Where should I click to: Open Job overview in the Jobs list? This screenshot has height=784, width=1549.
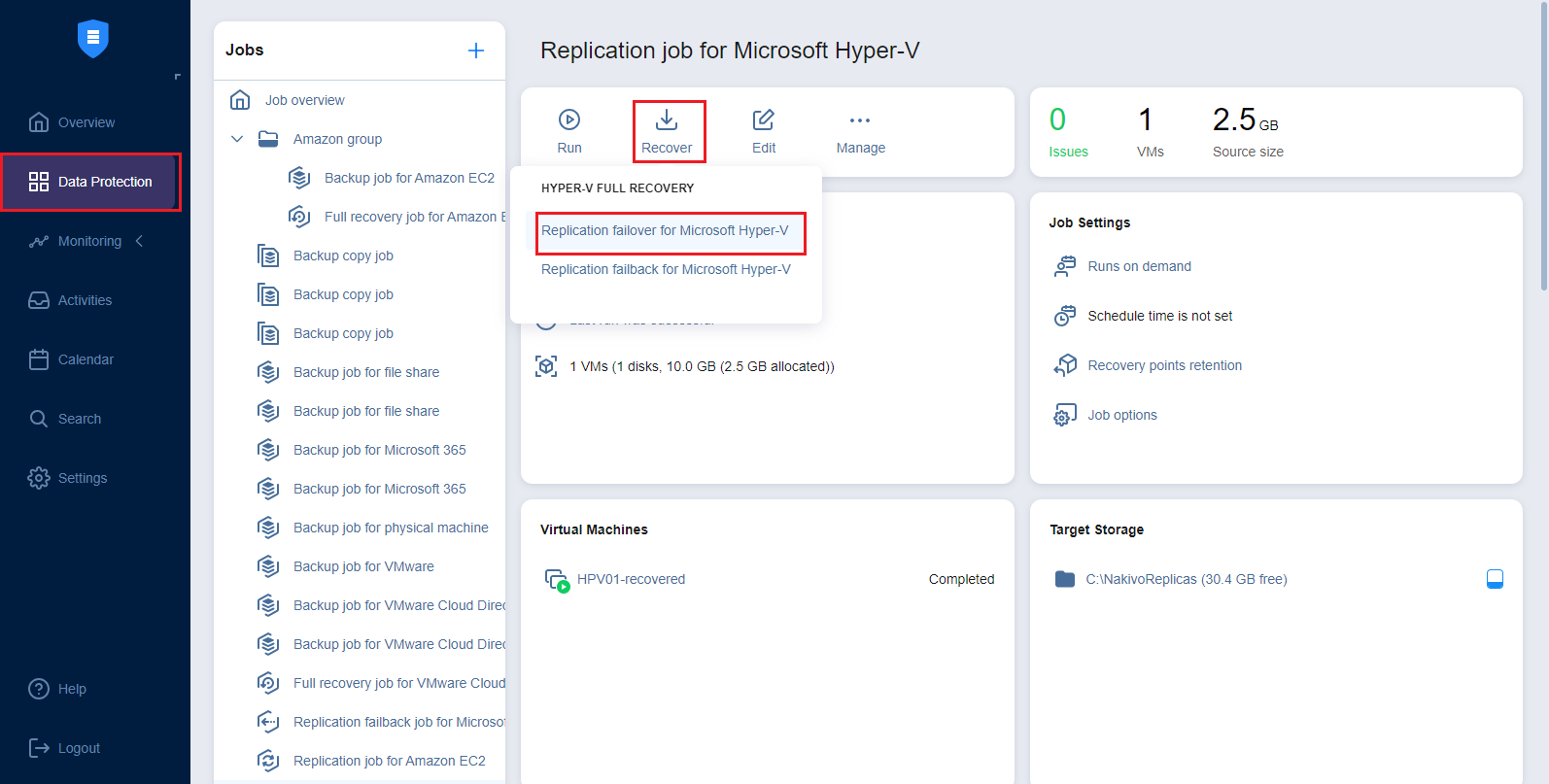coord(304,100)
